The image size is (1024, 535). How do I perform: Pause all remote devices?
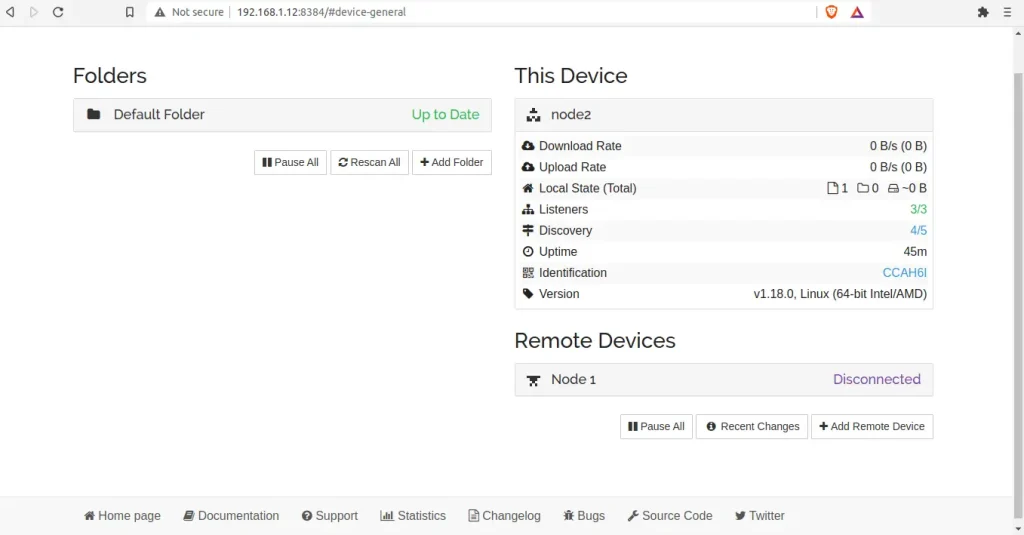(656, 427)
